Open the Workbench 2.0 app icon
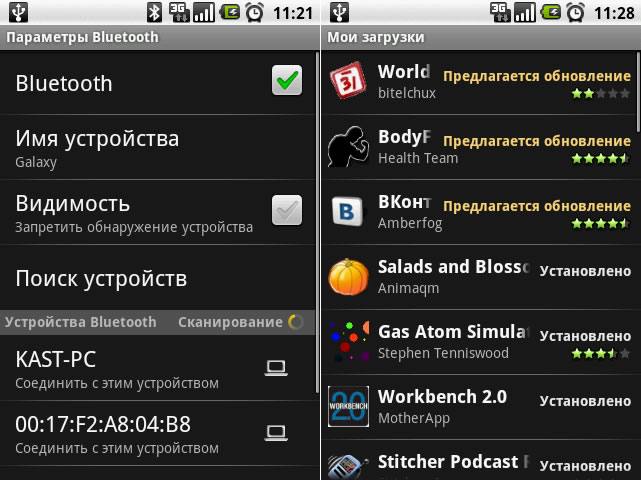641x480 pixels. tap(348, 406)
